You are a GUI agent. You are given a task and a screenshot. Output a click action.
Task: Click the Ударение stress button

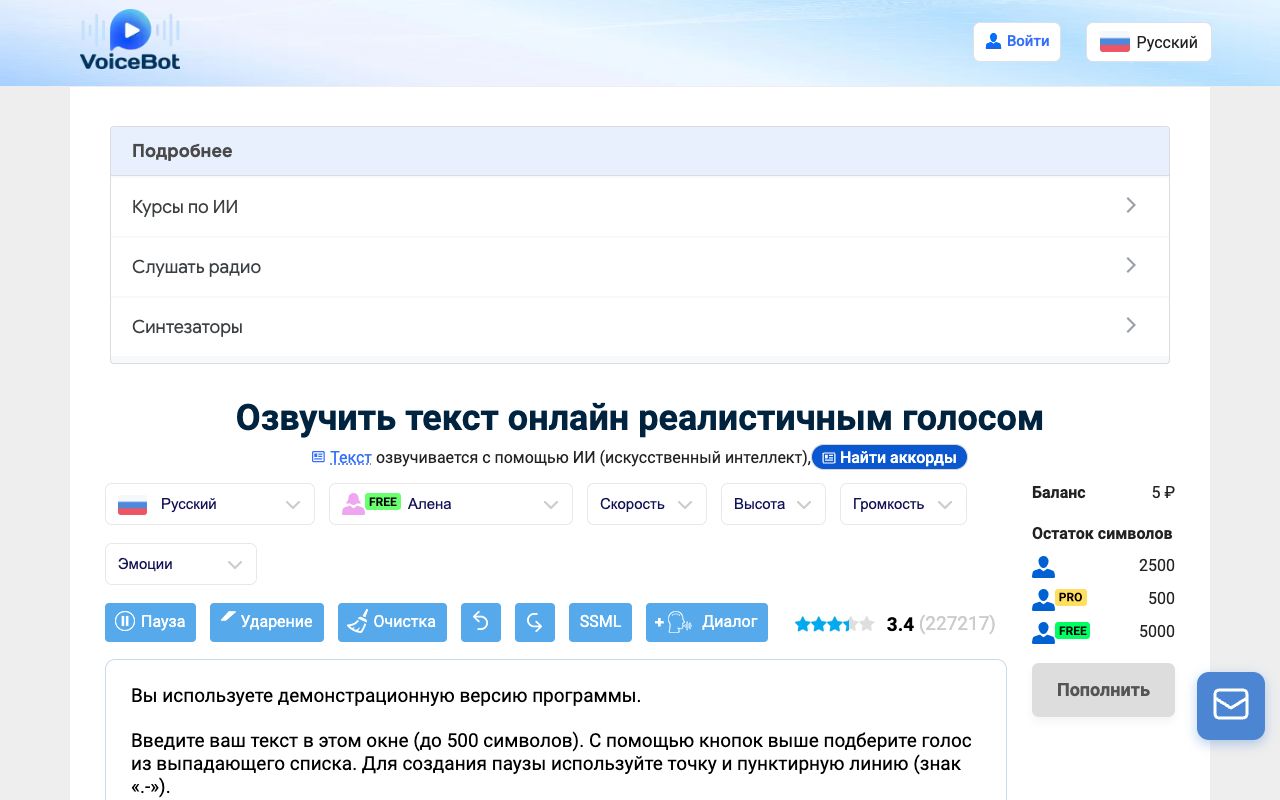(x=267, y=622)
